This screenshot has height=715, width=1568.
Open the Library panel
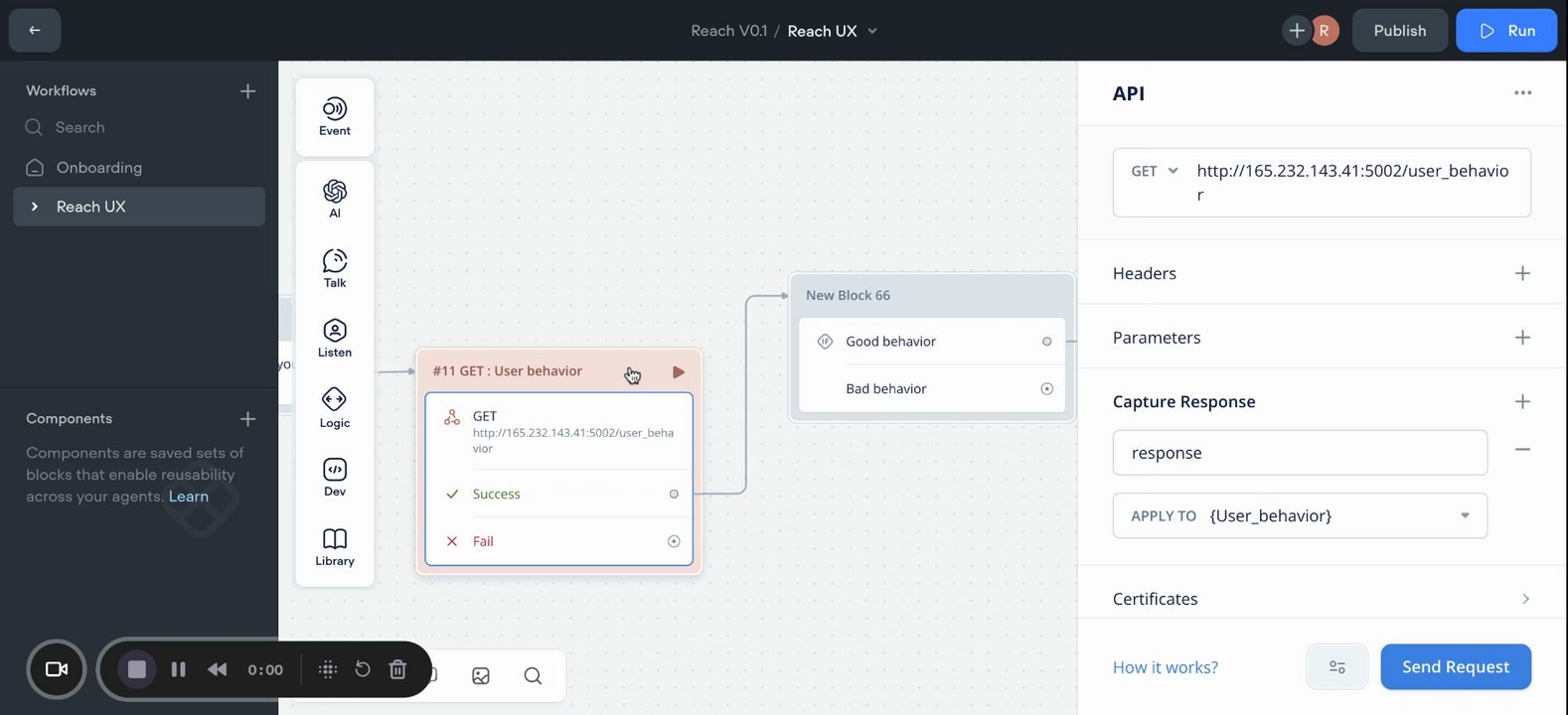click(335, 546)
